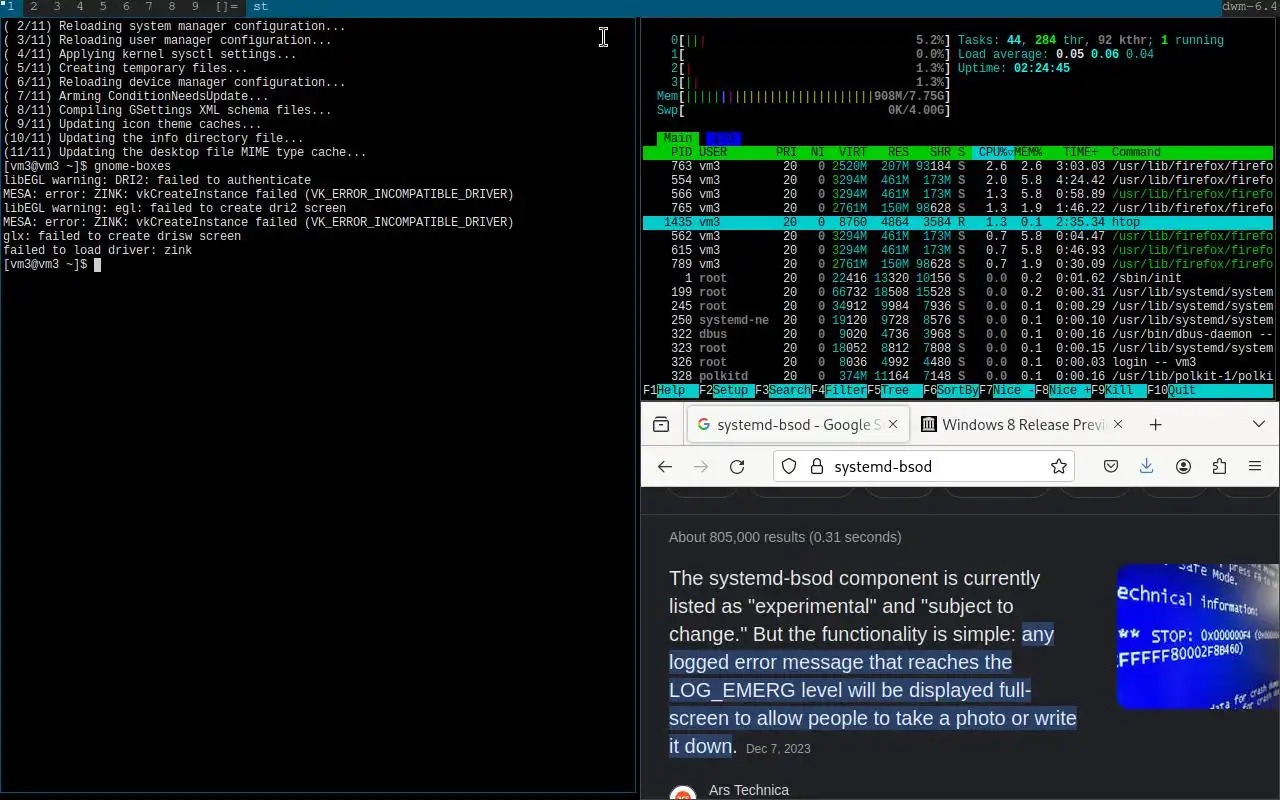Click the terminal prompt line [vm3@vm3 ~]$ cursor
This screenshot has width=1280, height=800.
98,265
